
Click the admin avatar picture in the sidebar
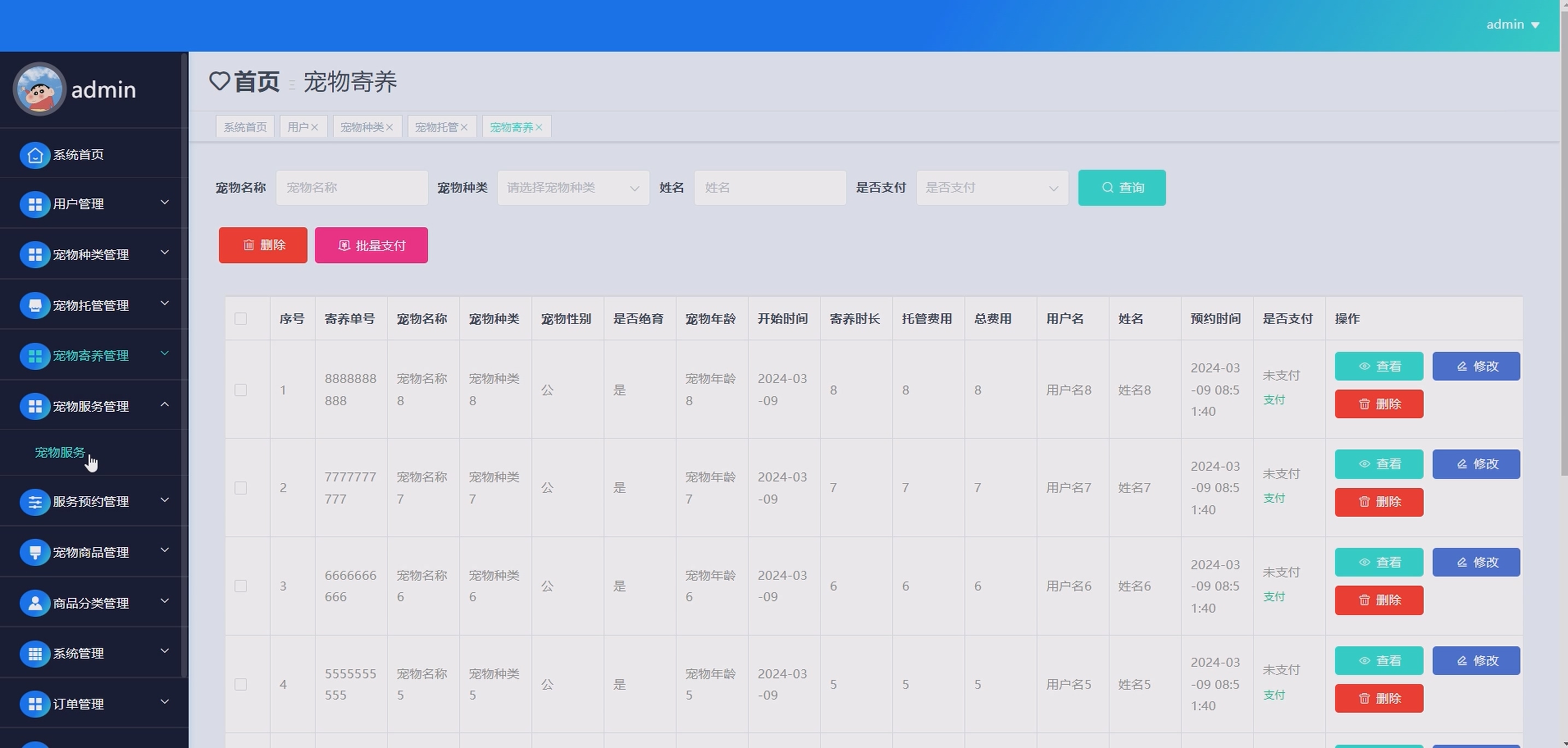(39, 90)
